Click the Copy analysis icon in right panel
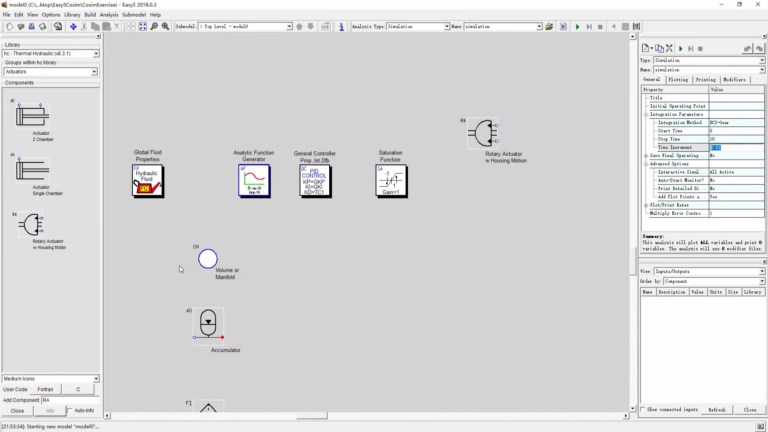 point(659,48)
